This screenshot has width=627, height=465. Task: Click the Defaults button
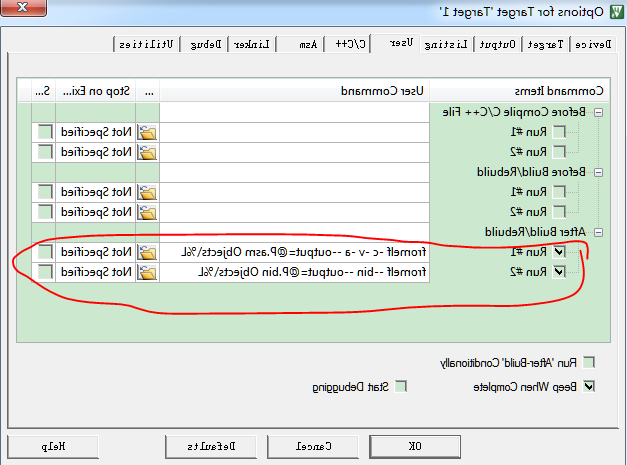(211, 446)
